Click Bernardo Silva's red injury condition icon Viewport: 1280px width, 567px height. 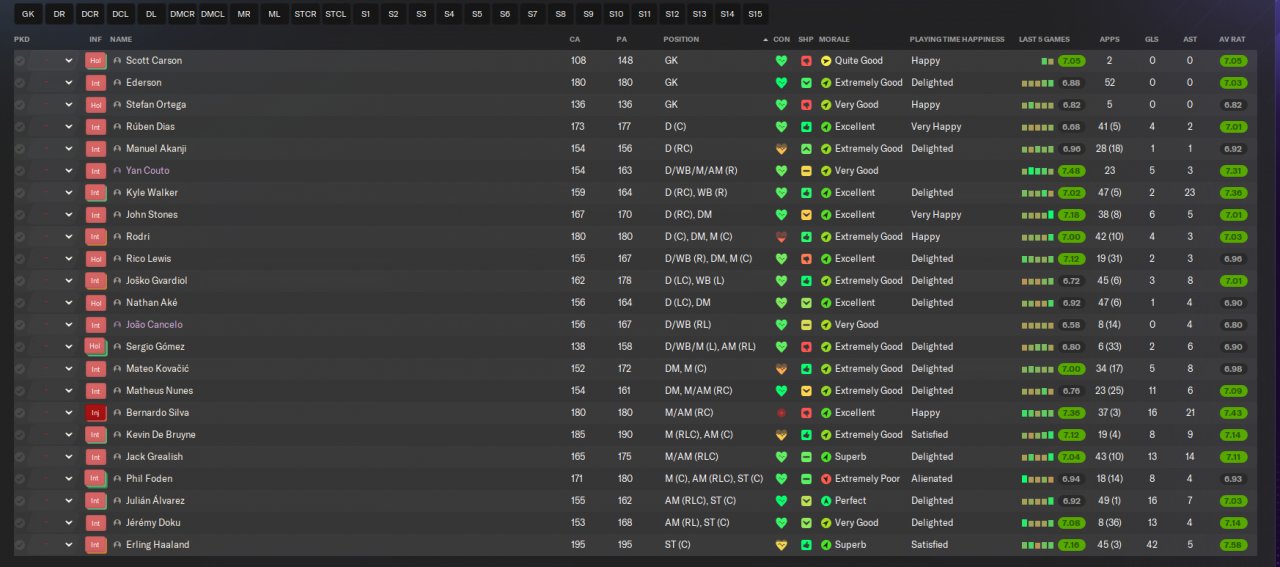tap(781, 413)
